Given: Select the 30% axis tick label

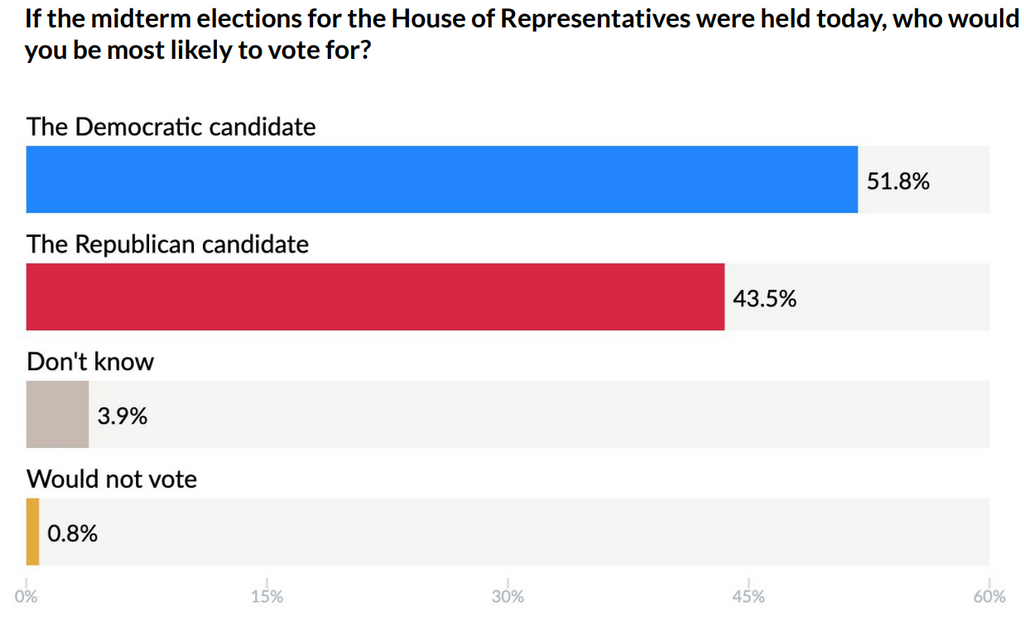Looking at the screenshot, I should point(508,597).
